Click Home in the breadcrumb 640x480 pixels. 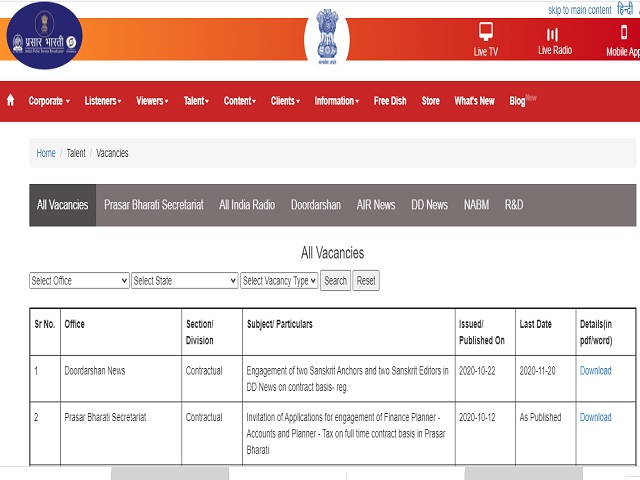click(x=46, y=153)
